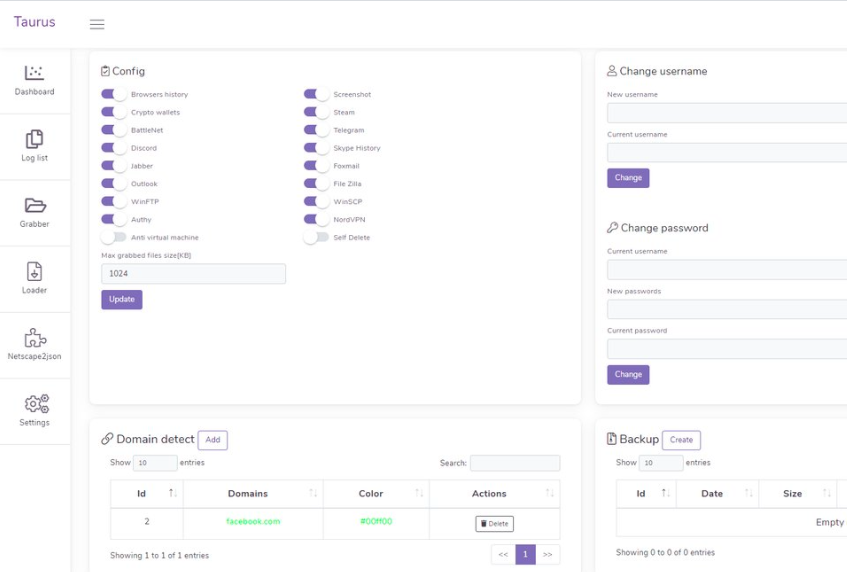The height and width of the screenshot is (572, 847).
Task: Click the Update button under Config
Action: 122,299
